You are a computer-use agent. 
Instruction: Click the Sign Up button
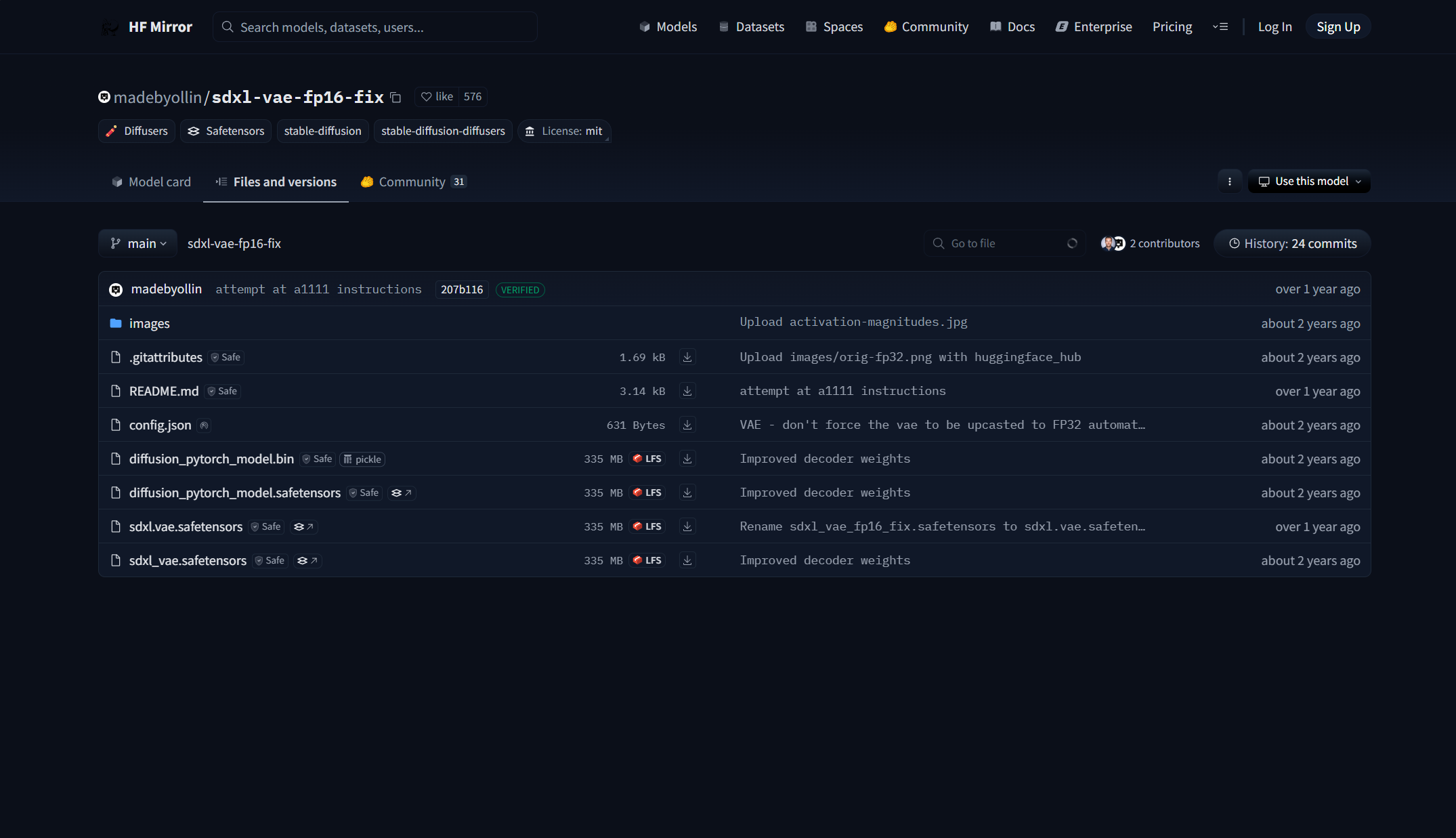[1338, 27]
